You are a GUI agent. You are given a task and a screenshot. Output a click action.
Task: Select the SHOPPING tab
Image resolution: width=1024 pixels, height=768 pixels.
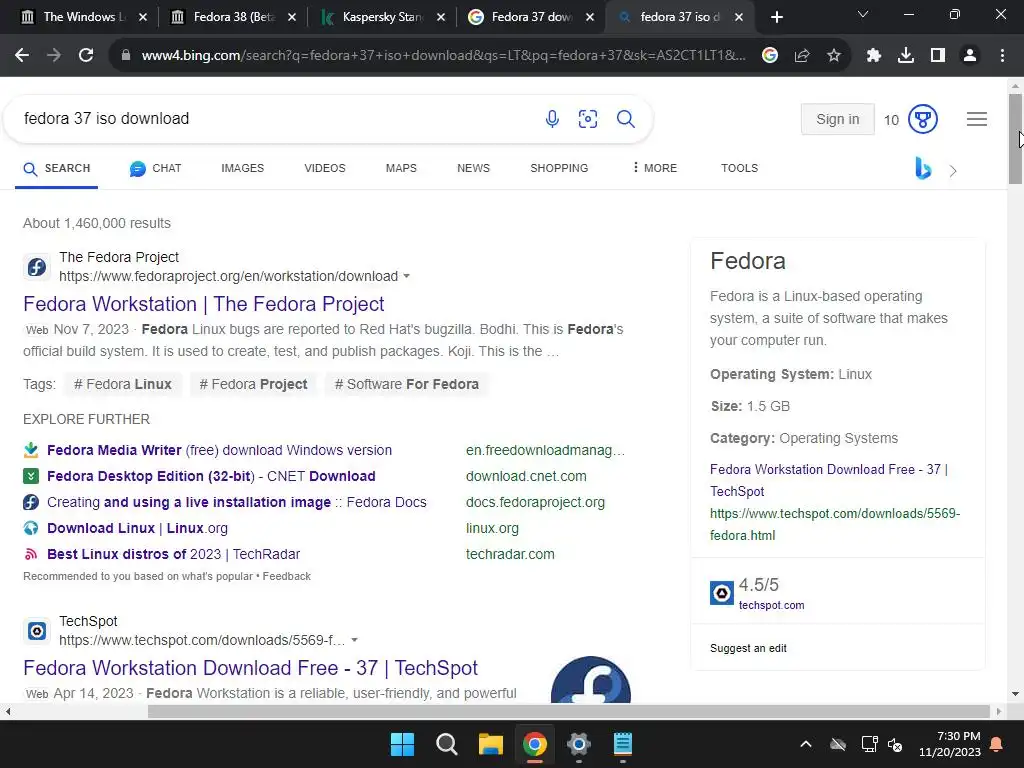pyautogui.click(x=559, y=168)
